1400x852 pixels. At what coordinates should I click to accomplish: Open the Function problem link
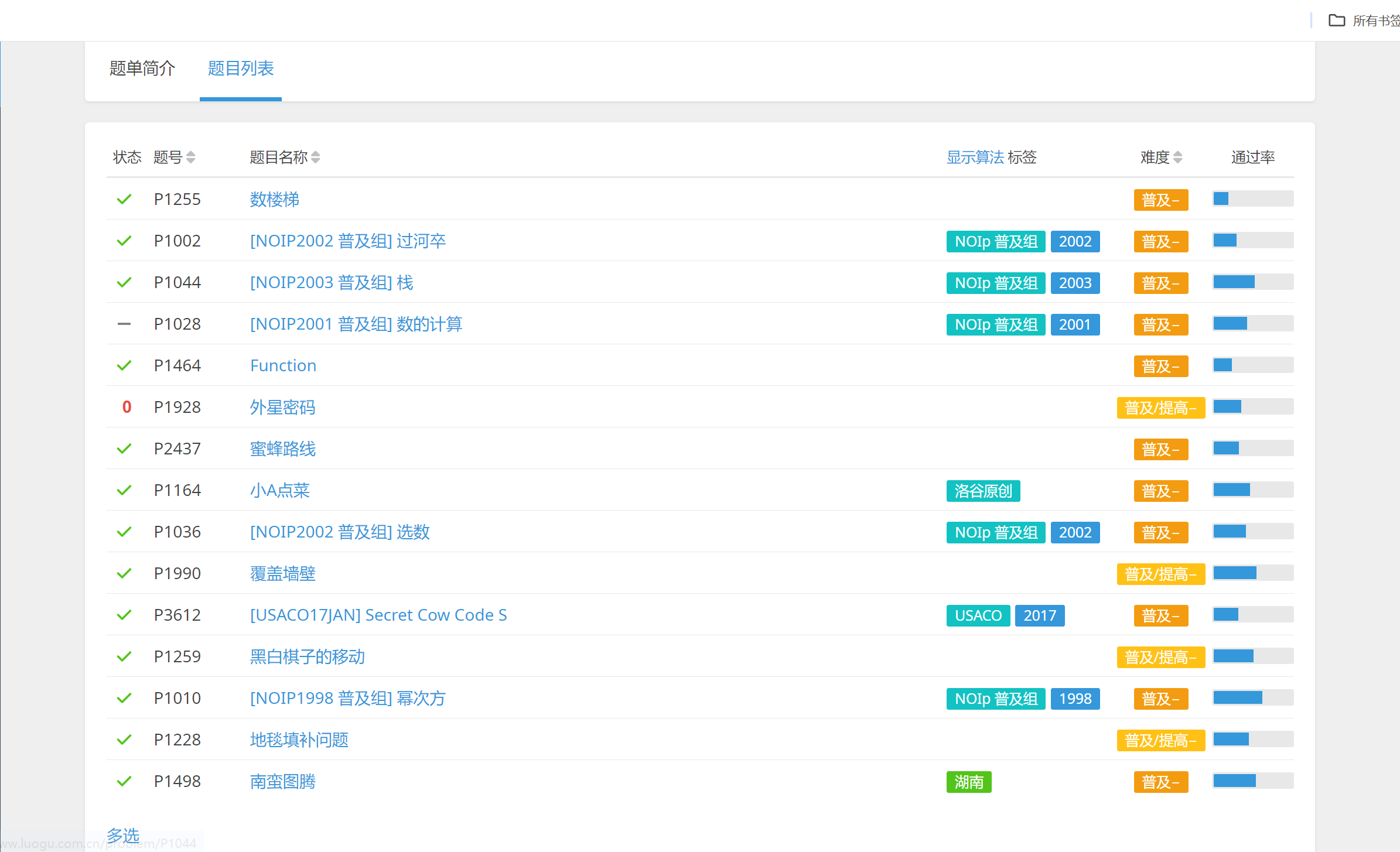pos(283,365)
